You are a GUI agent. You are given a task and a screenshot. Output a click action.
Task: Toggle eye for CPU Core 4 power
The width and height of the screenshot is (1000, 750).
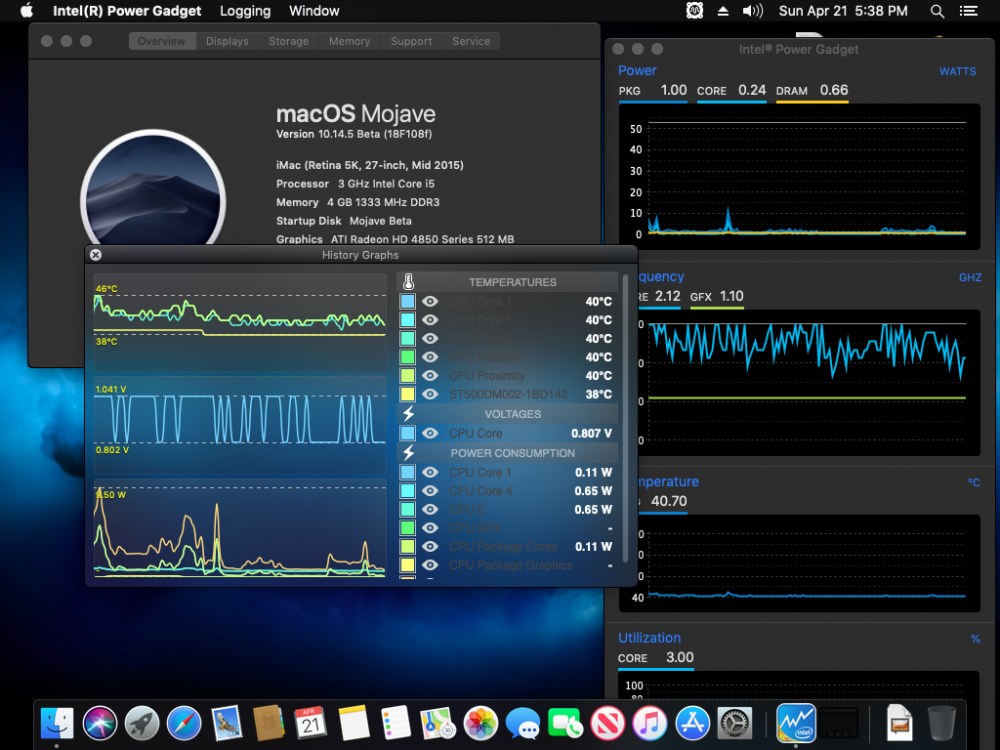pos(430,490)
